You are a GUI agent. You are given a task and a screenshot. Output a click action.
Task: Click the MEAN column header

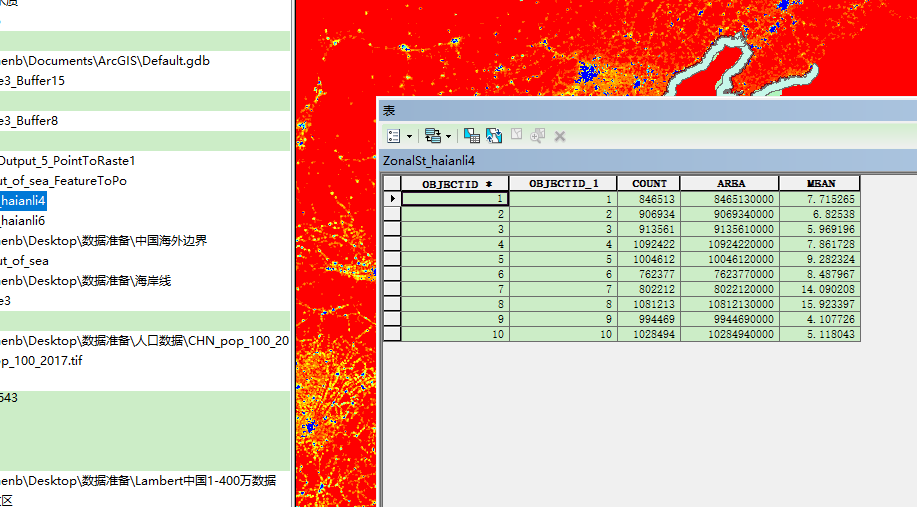point(820,184)
